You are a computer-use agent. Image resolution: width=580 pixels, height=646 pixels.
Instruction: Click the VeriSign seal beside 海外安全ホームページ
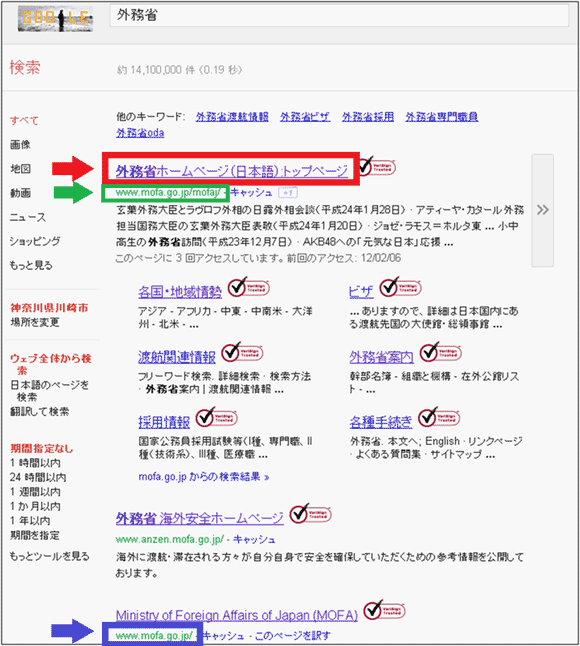(311, 514)
